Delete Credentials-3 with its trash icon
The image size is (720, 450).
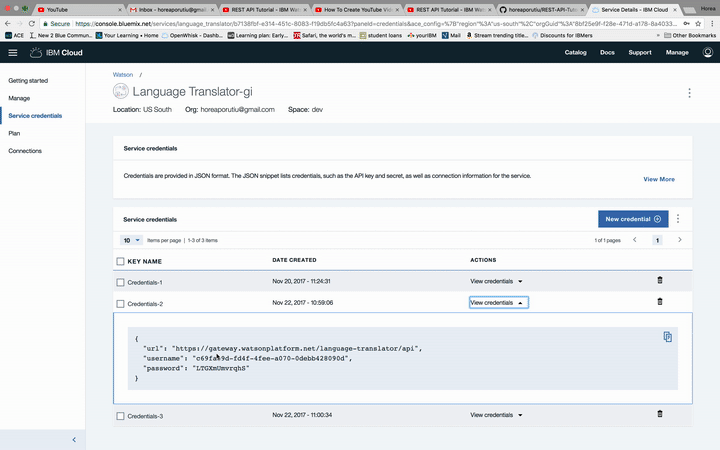pos(660,414)
